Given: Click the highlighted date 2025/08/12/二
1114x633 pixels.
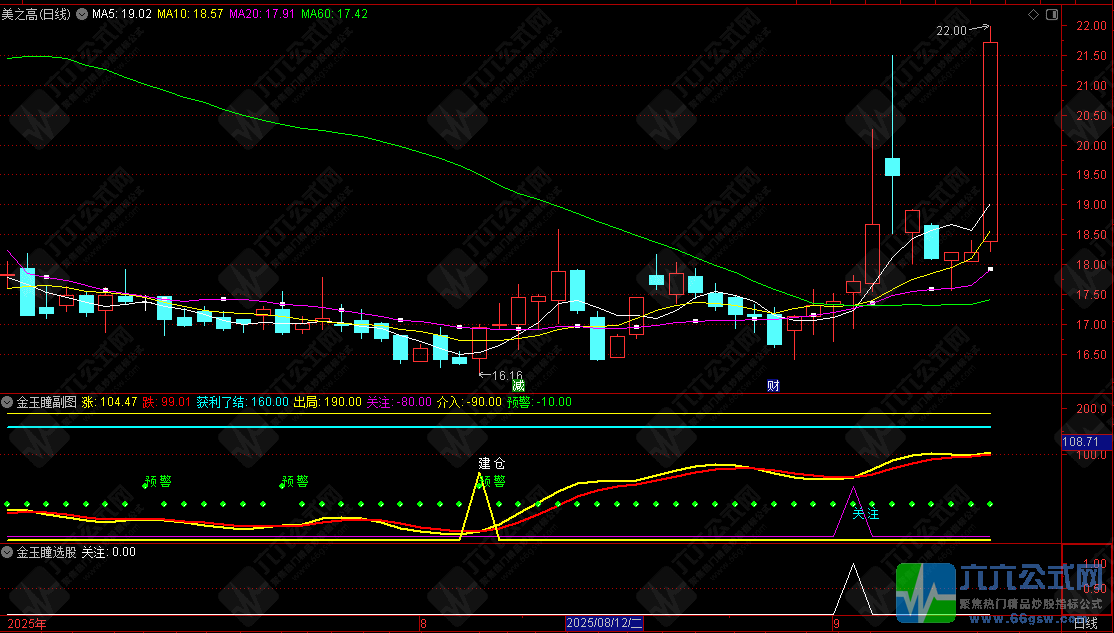Looking at the screenshot, I should point(605,624).
